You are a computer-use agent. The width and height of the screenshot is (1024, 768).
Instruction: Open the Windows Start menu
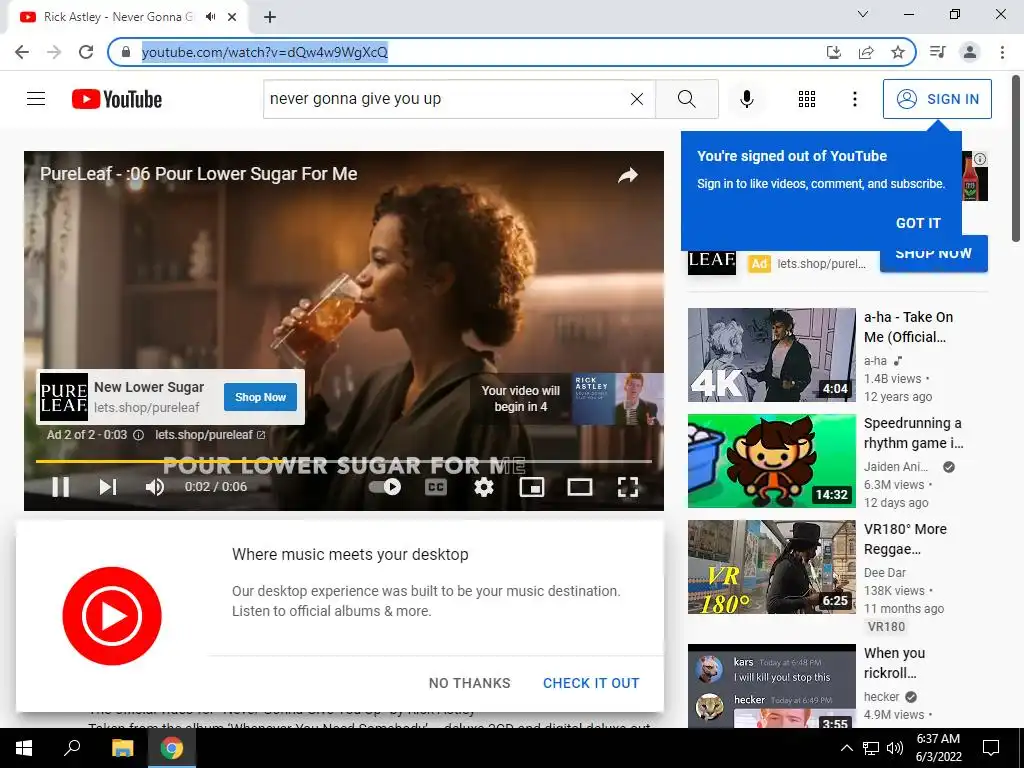[x=24, y=748]
